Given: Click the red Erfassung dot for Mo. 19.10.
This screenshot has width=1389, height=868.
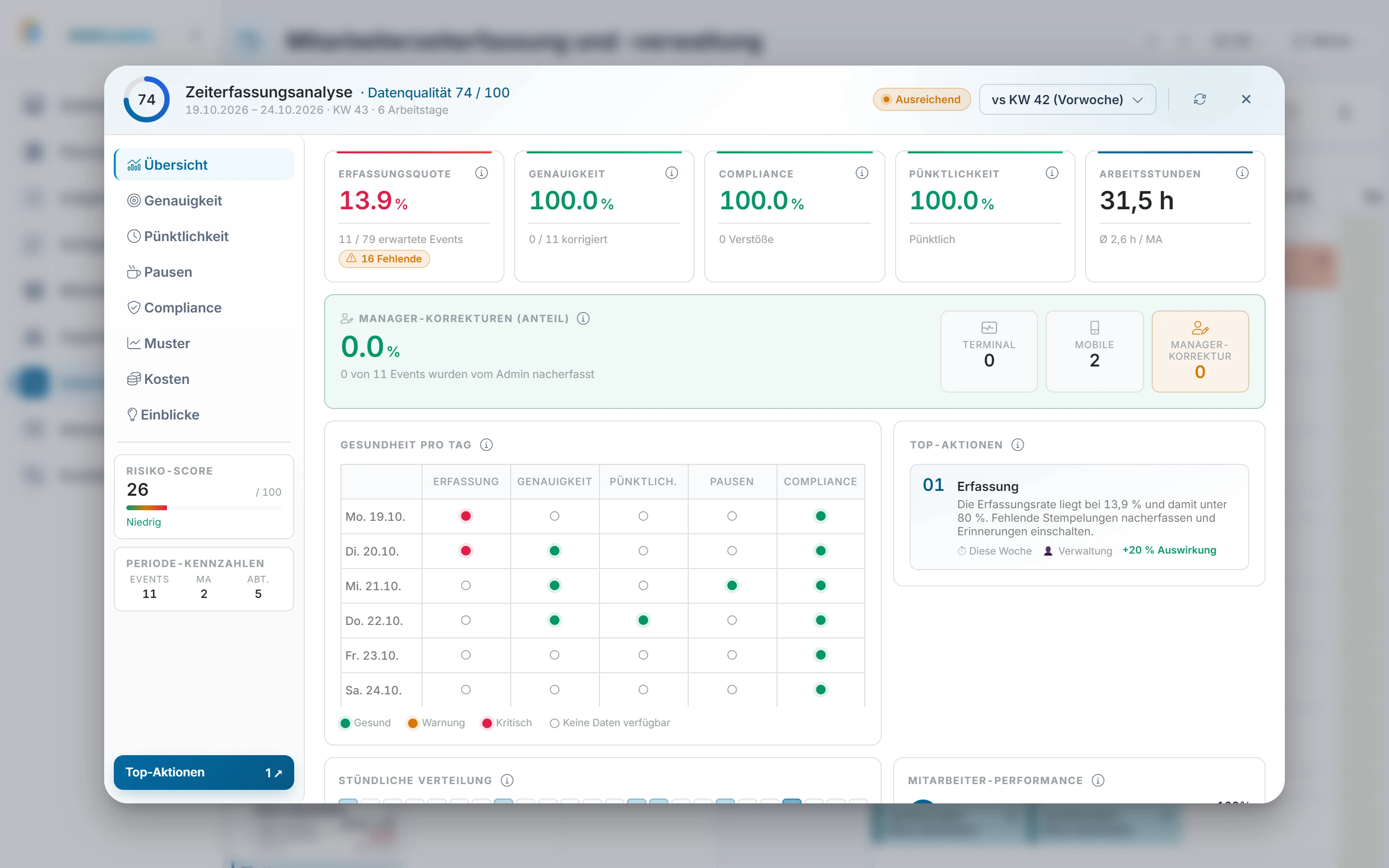Looking at the screenshot, I should pos(466,516).
